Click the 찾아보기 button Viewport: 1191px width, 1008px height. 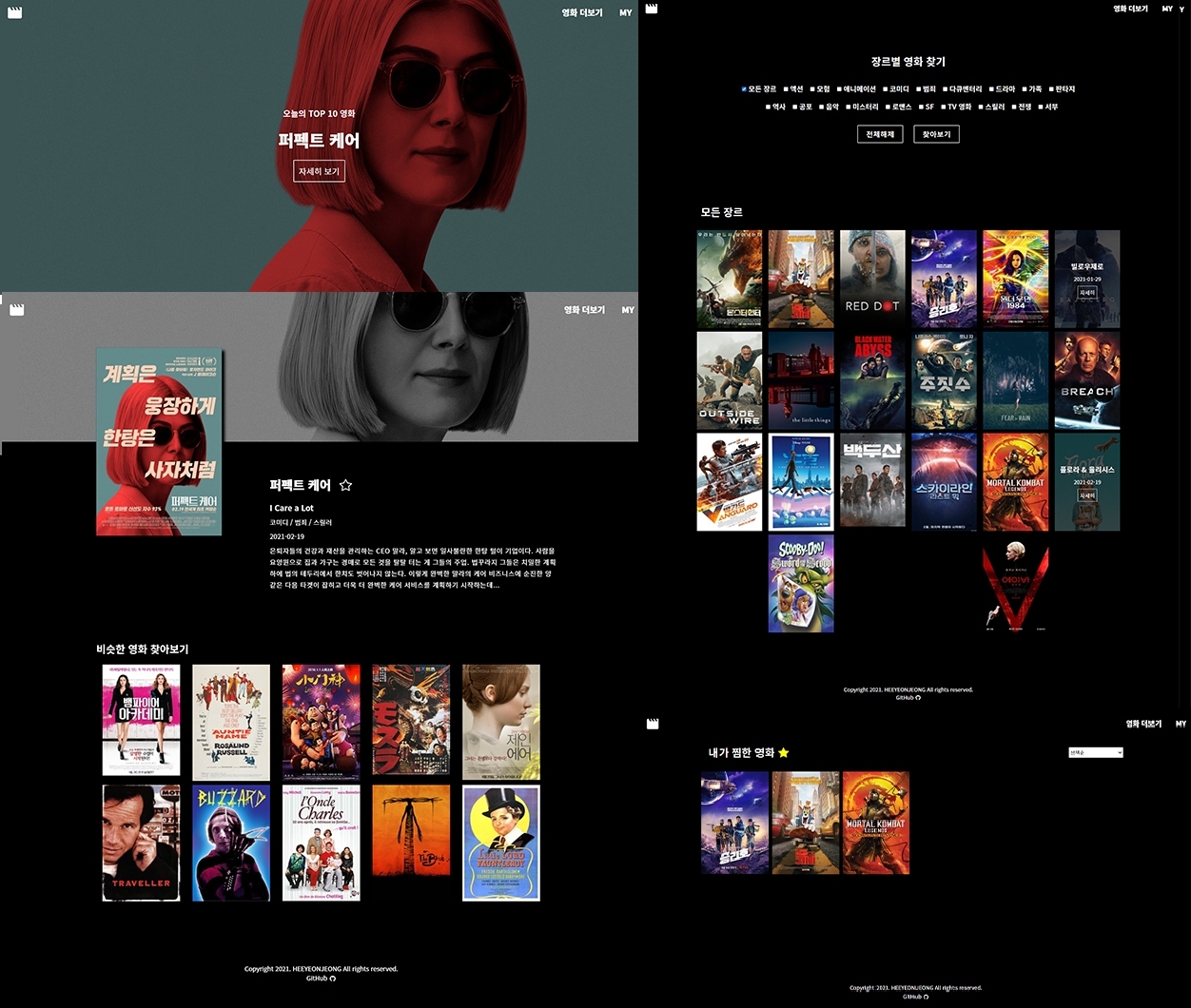tap(936, 134)
